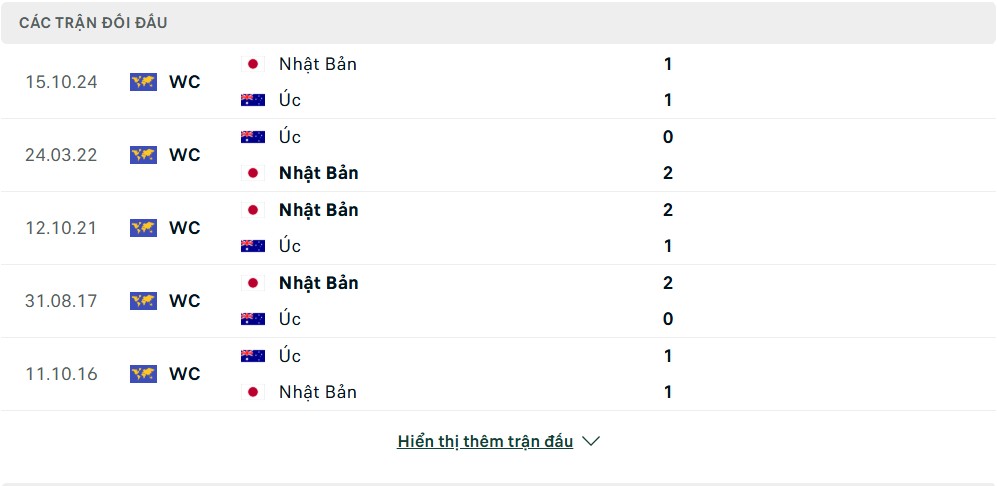Click Úc team name in the 12.10.21 match
Image resolution: width=997 pixels, height=486 pixels.
coord(290,246)
